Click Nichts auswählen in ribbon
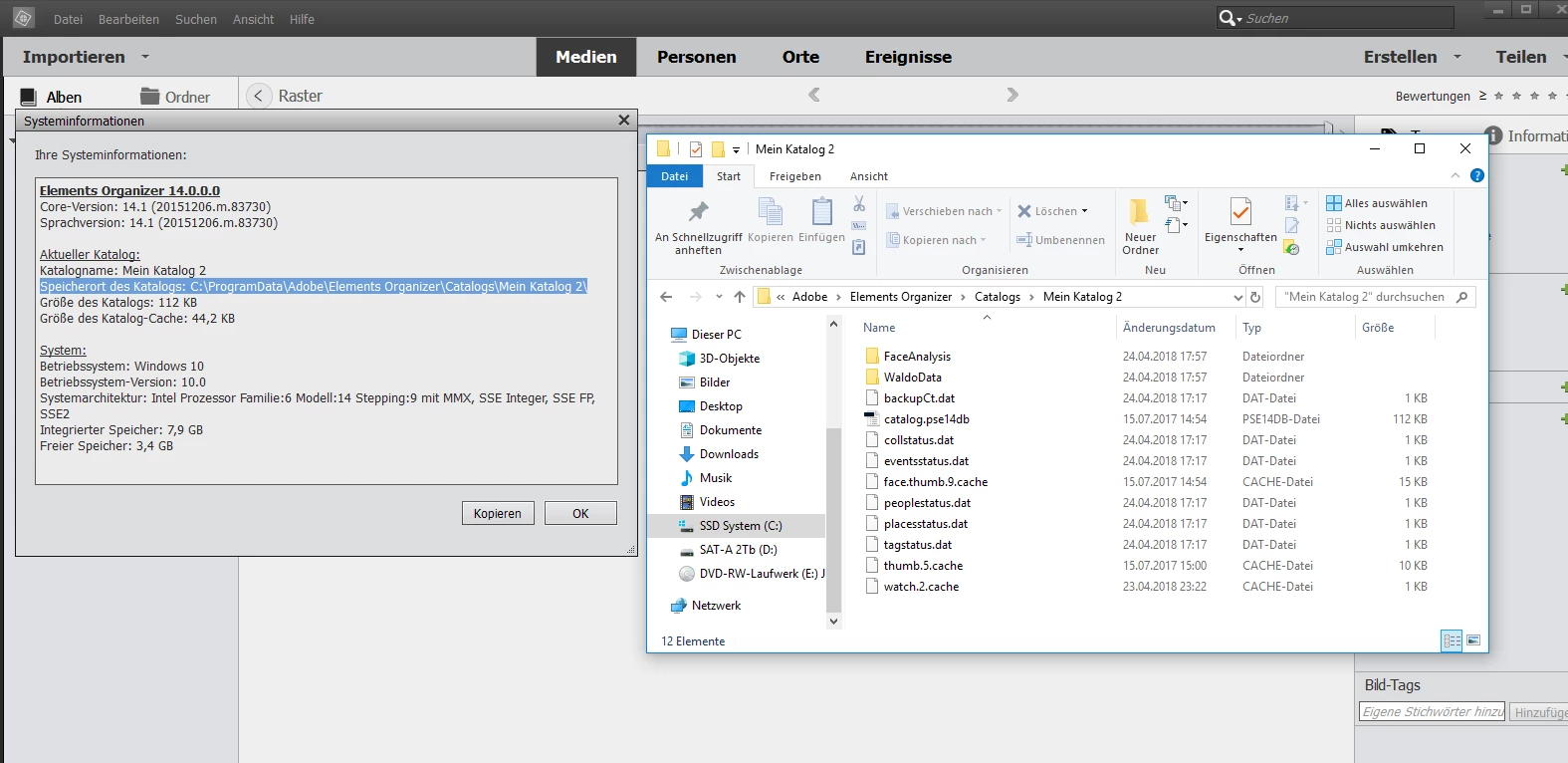 pos(1381,225)
